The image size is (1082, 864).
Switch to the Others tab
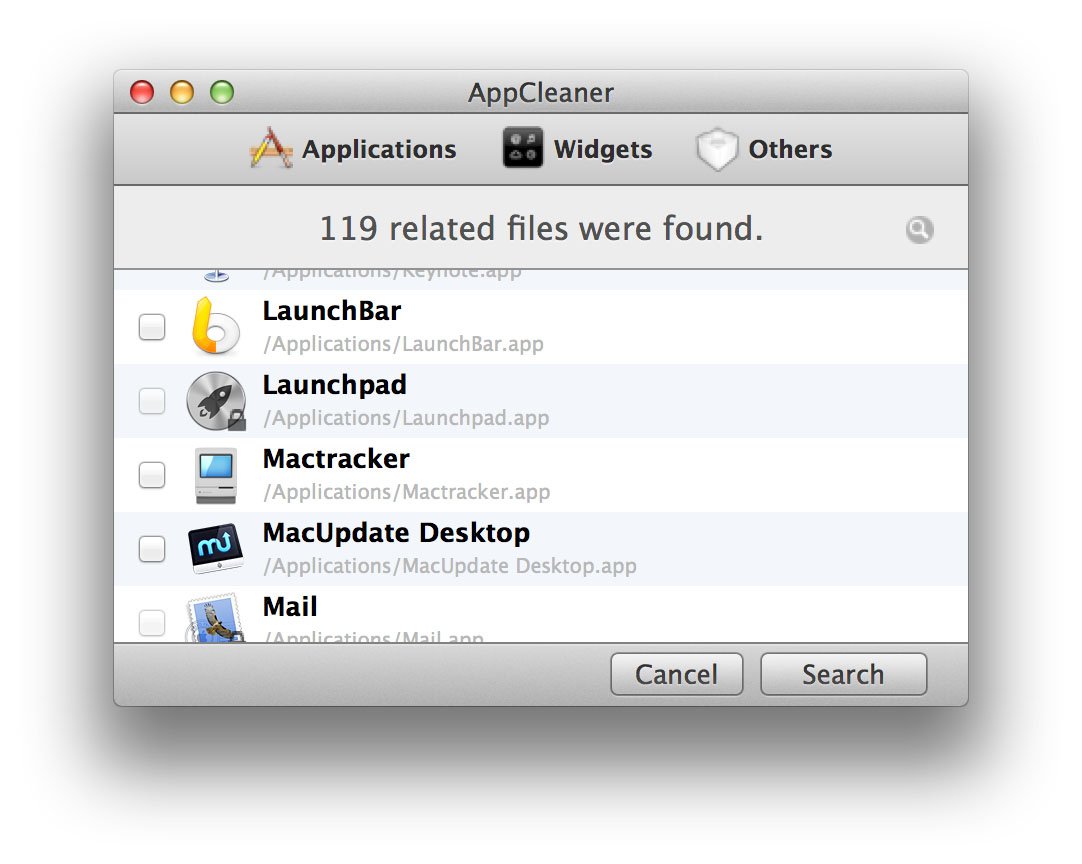pos(764,149)
